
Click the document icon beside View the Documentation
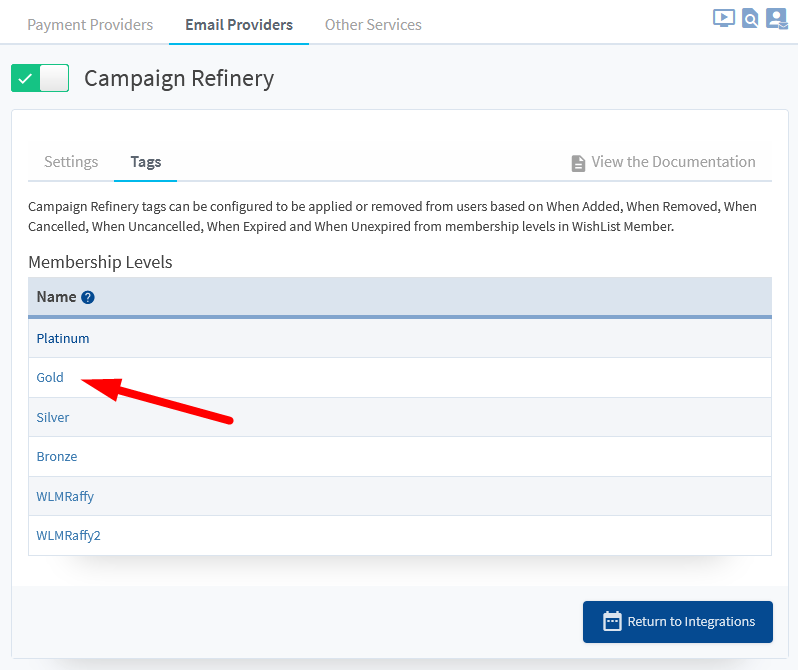pos(578,163)
